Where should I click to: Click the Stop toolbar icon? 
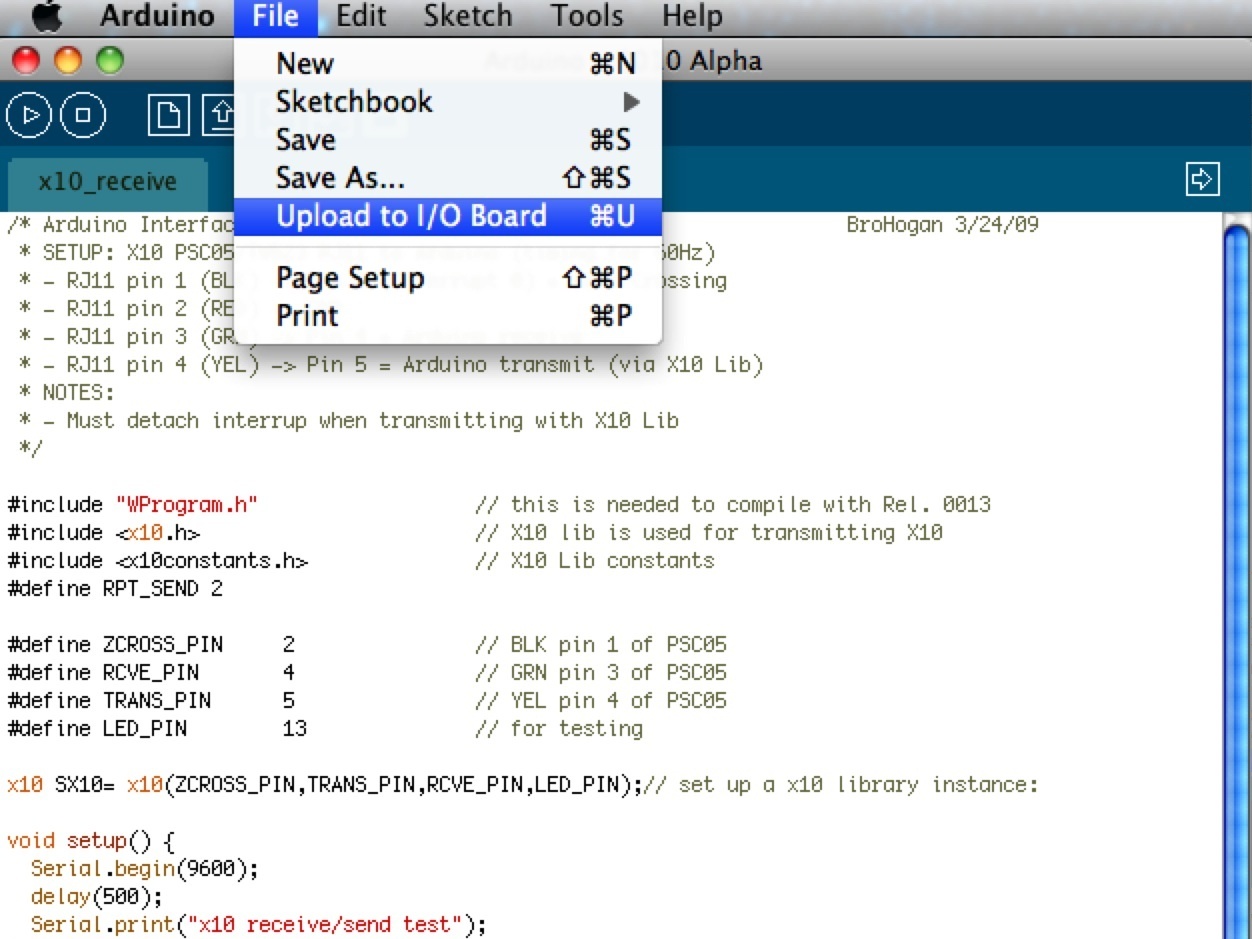[83, 116]
